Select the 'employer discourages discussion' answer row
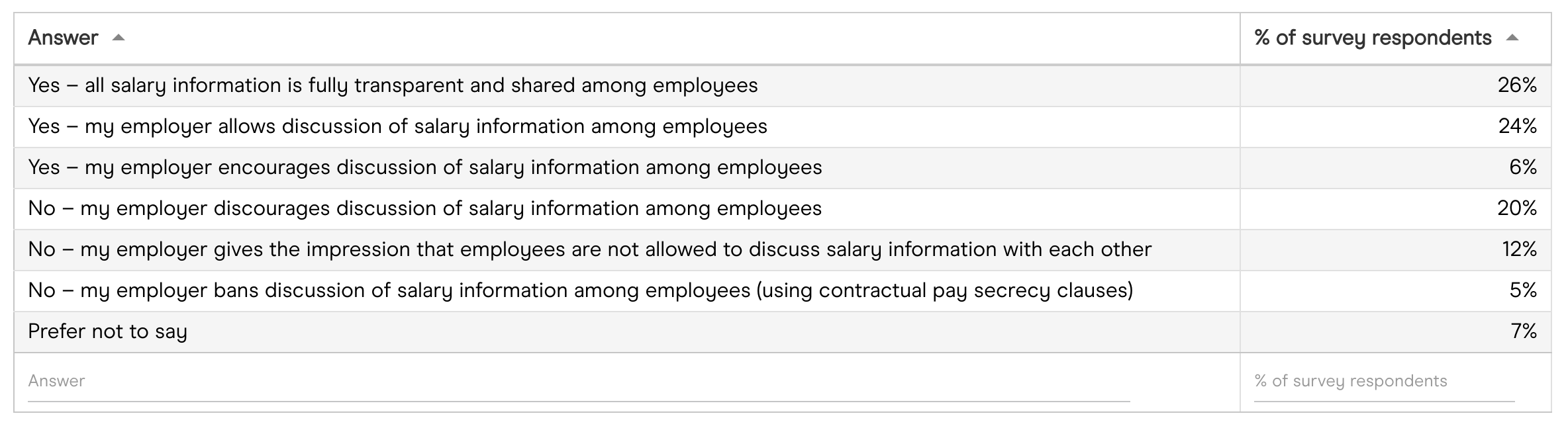 click(424, 208)
